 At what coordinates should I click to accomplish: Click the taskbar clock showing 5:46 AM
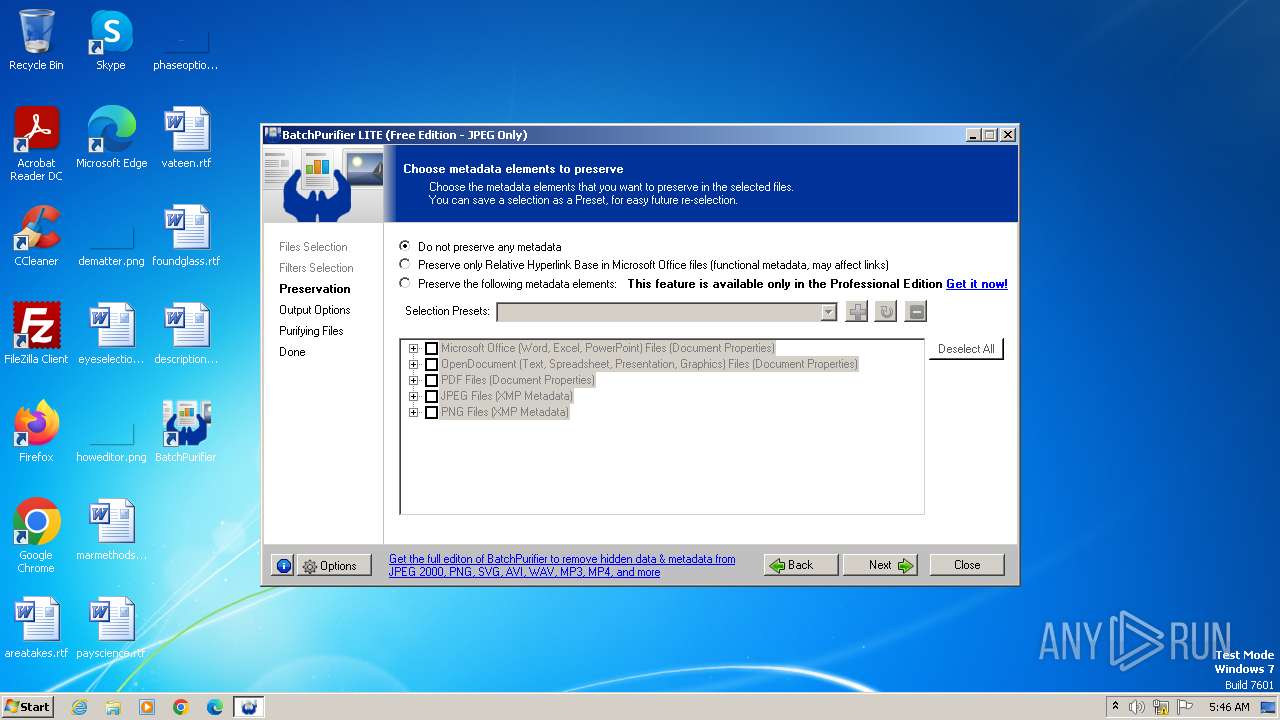tap(1229, 707)
